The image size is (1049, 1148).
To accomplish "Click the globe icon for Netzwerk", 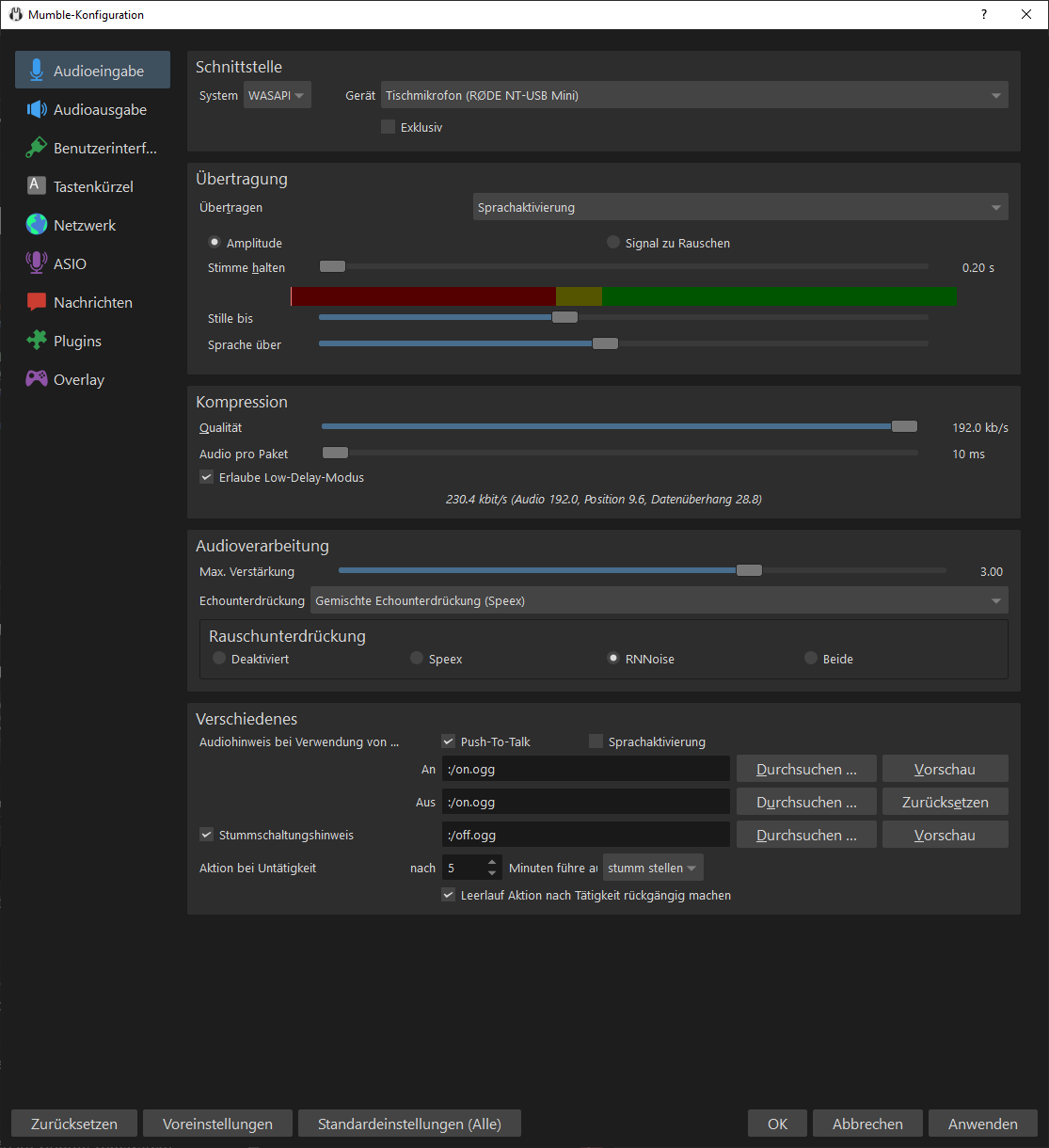I will click(37, 225).
